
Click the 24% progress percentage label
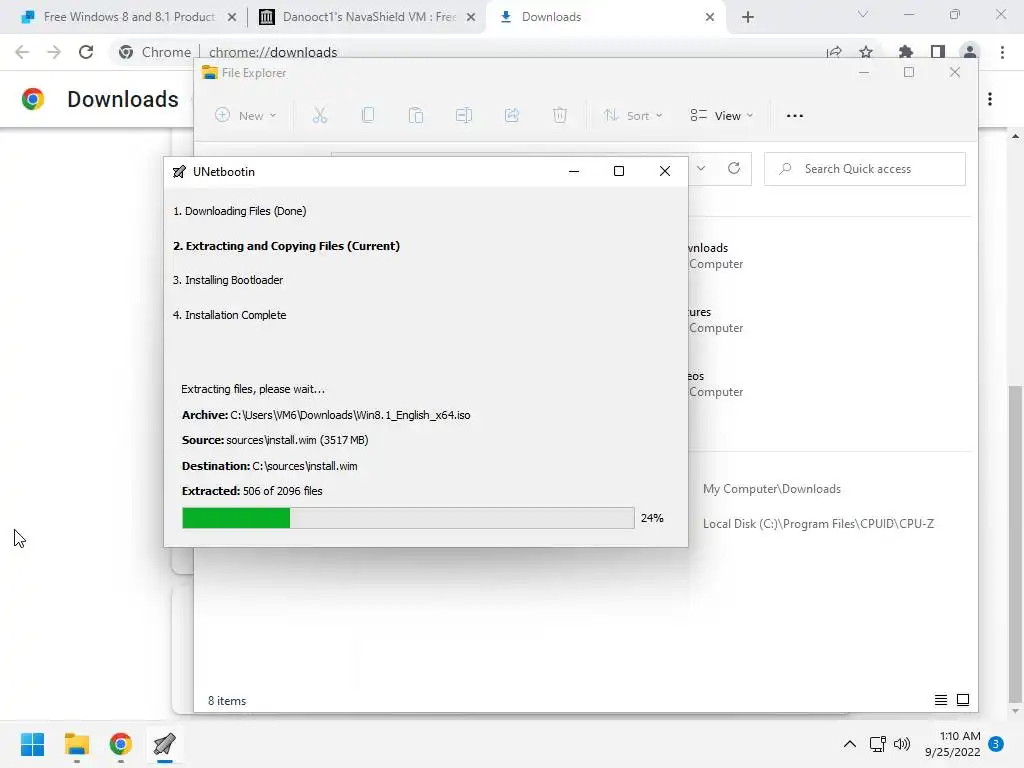click(652, 518)
